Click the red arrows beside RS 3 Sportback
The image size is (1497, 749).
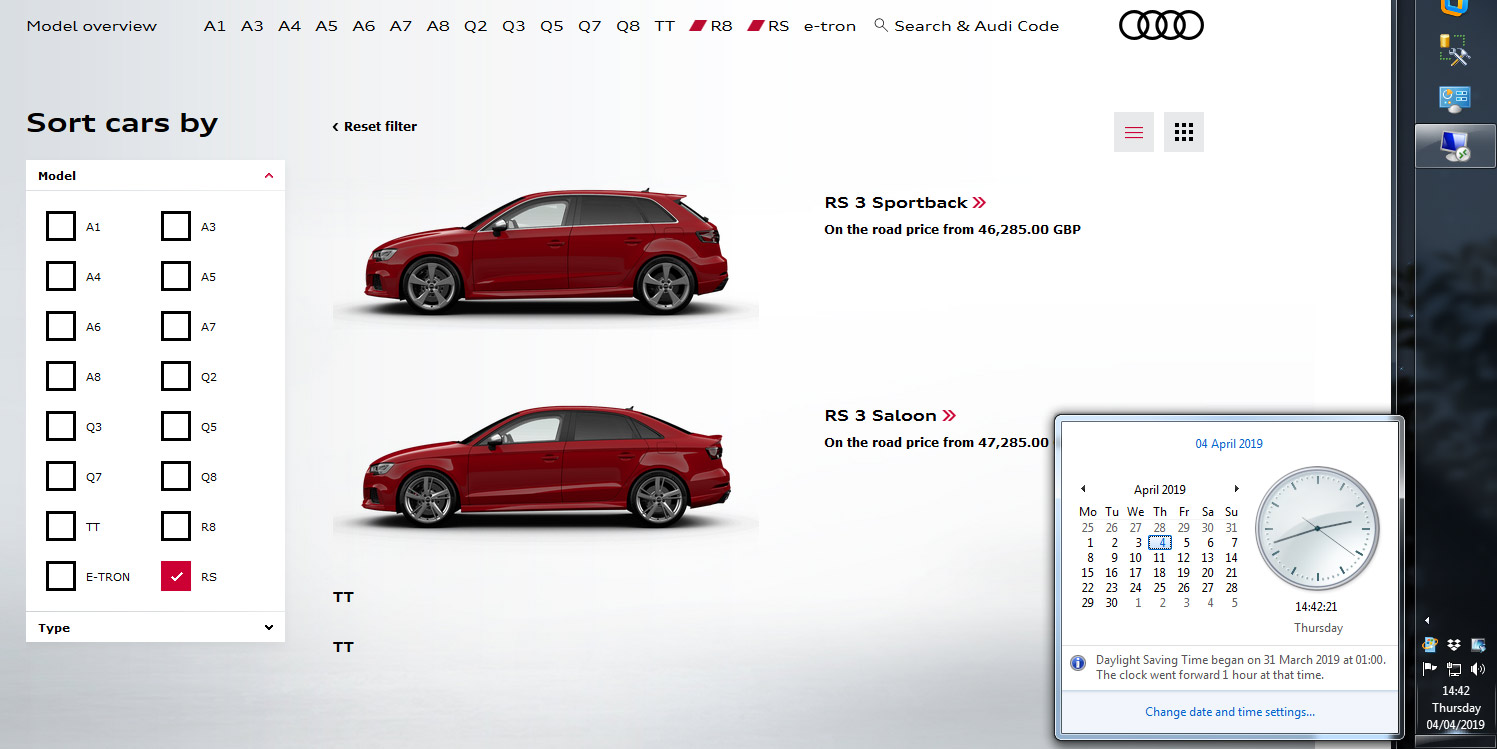point(979,202)
